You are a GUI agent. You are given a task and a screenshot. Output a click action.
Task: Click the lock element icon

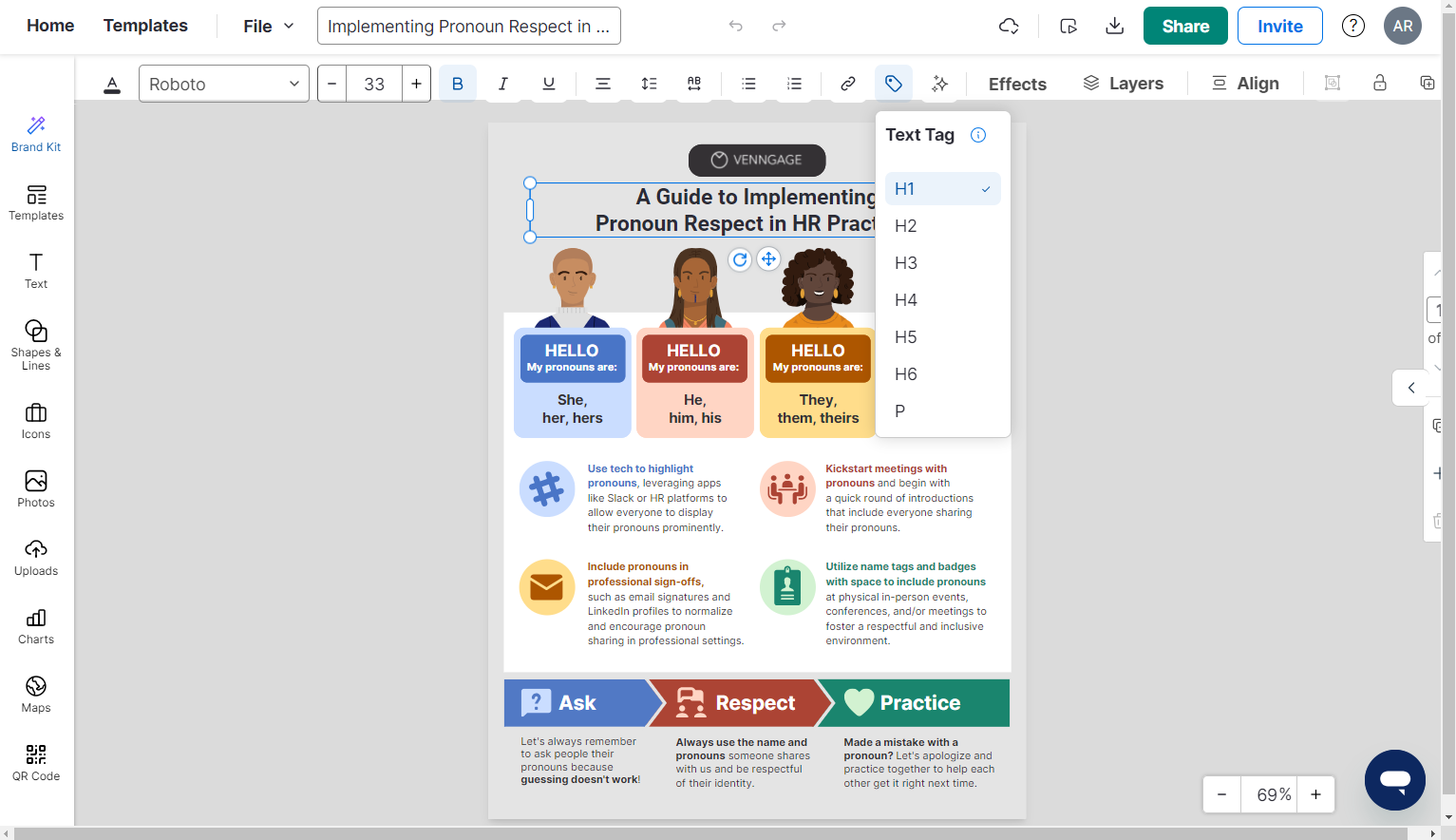pos(1379,84)
